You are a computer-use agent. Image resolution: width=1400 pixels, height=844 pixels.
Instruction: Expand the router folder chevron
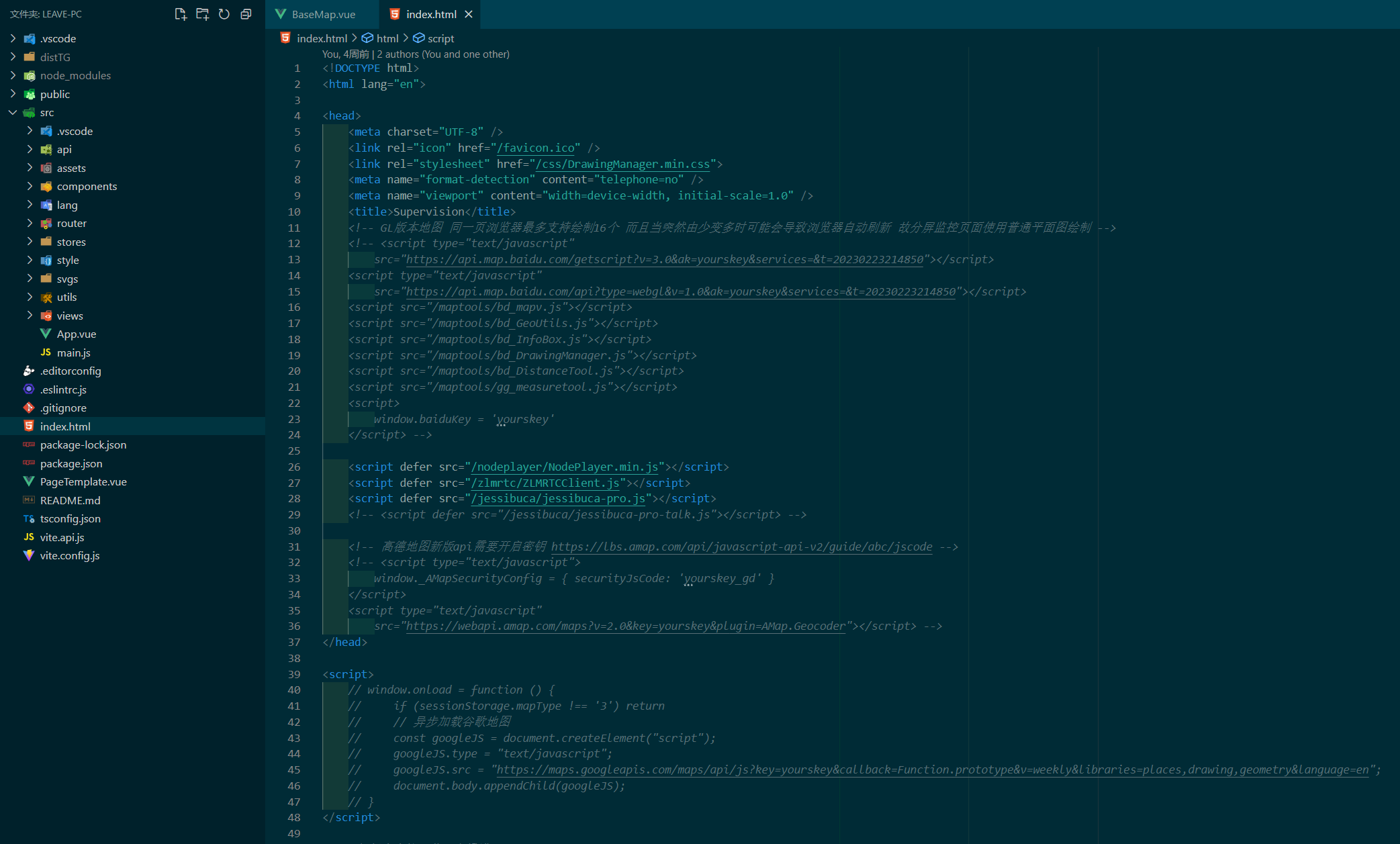point(30,223)
